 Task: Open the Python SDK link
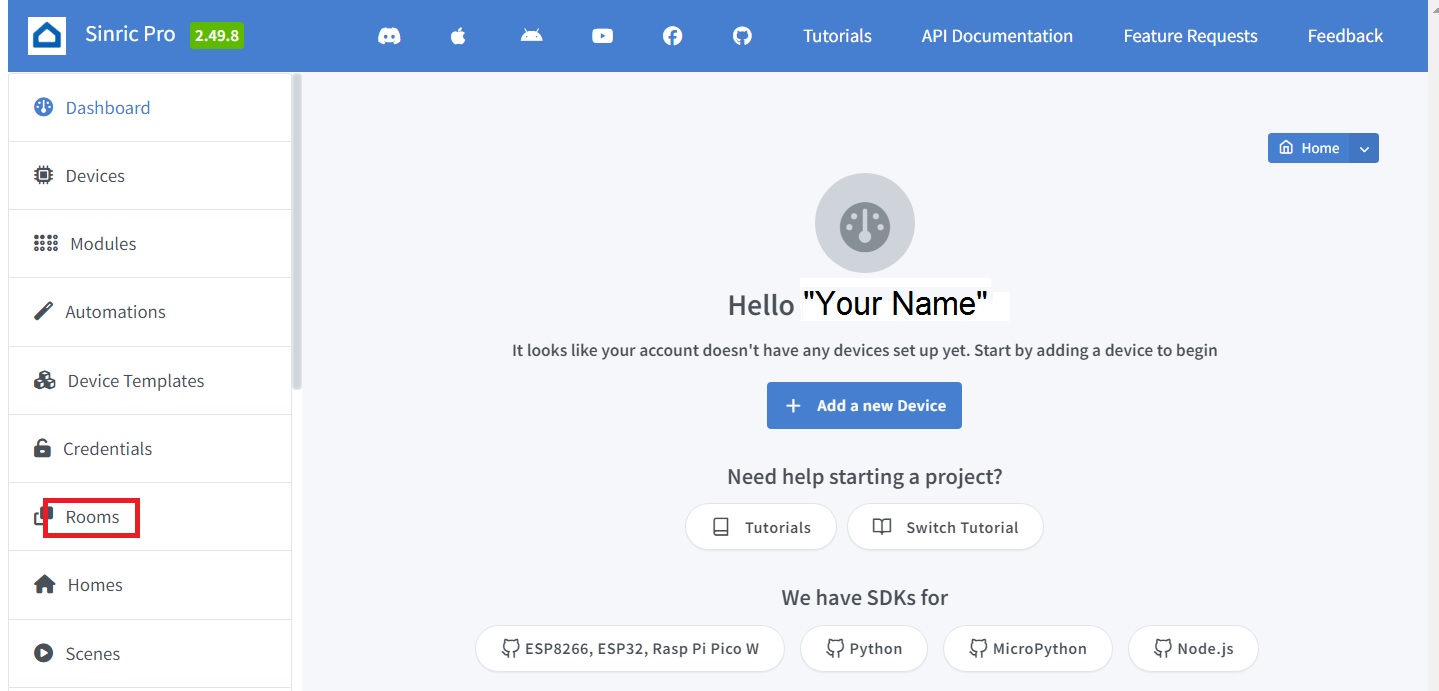tap(864, 649)
